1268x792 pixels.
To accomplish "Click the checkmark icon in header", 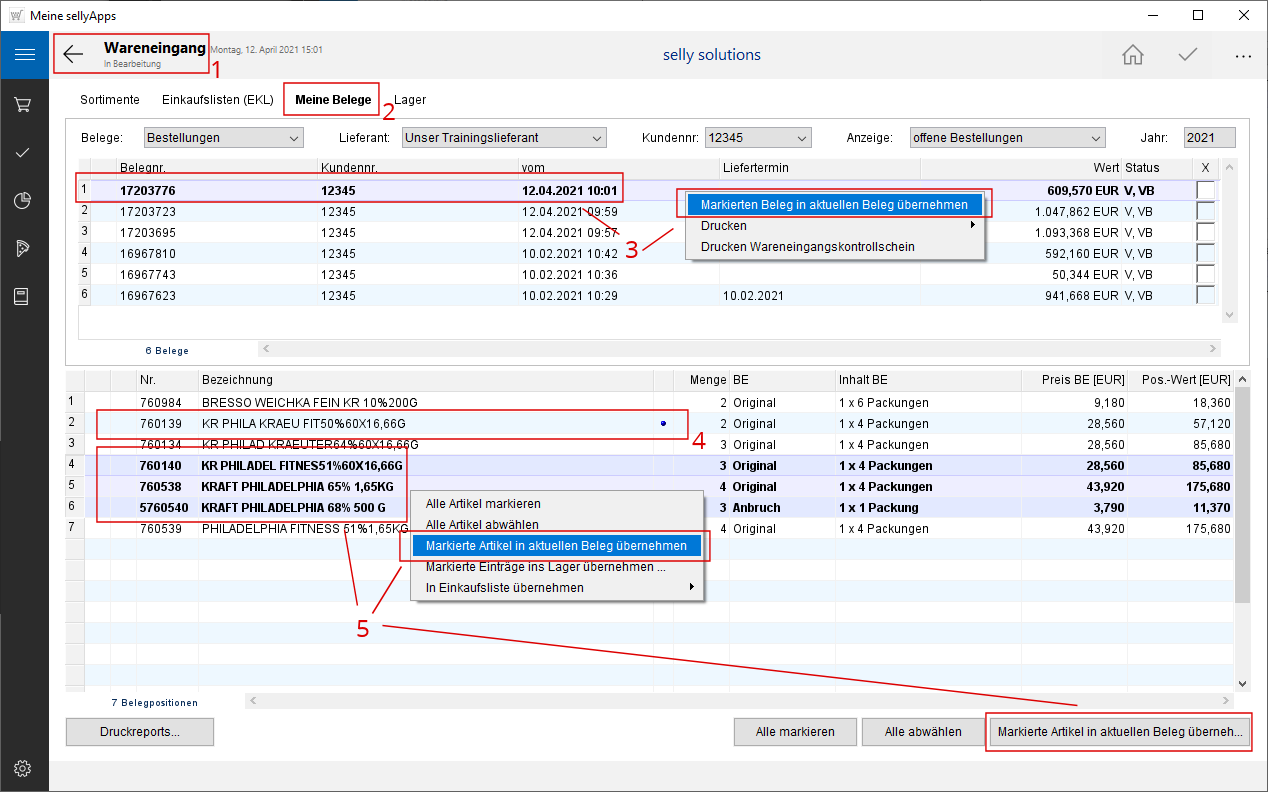I will pos(1188,55).
